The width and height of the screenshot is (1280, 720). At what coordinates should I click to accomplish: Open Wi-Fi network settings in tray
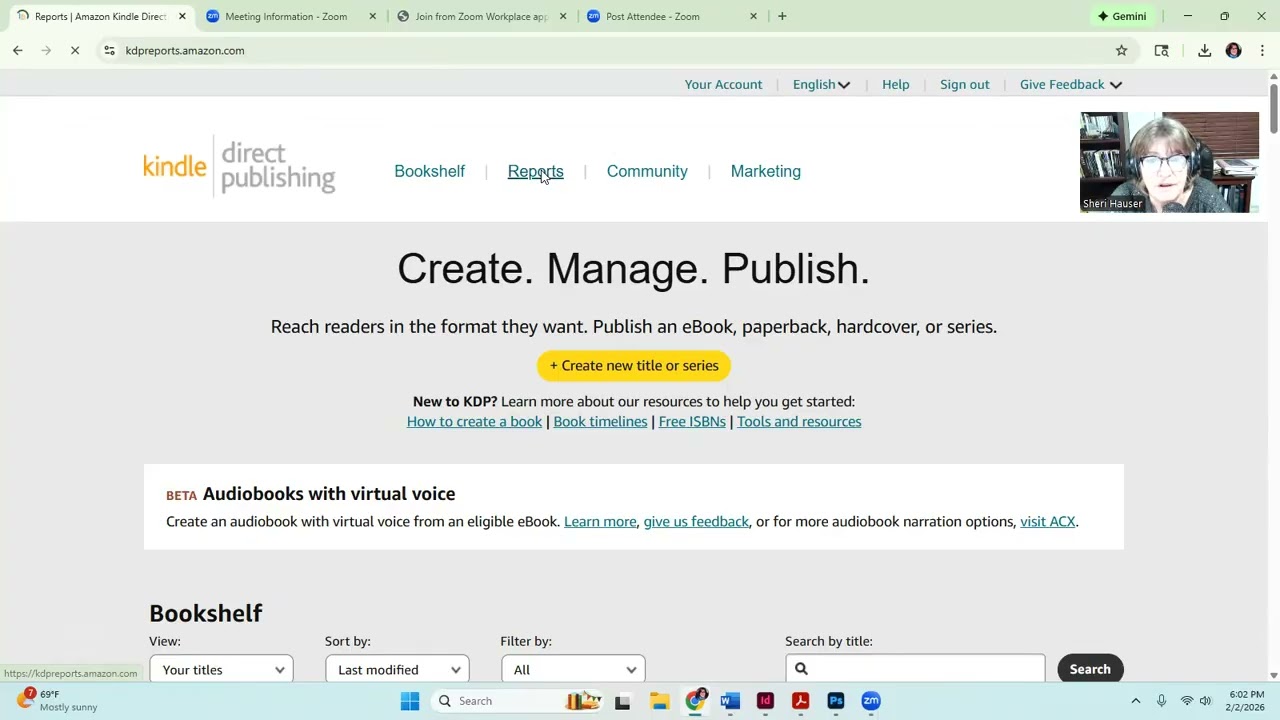[x=1187, y=701]
